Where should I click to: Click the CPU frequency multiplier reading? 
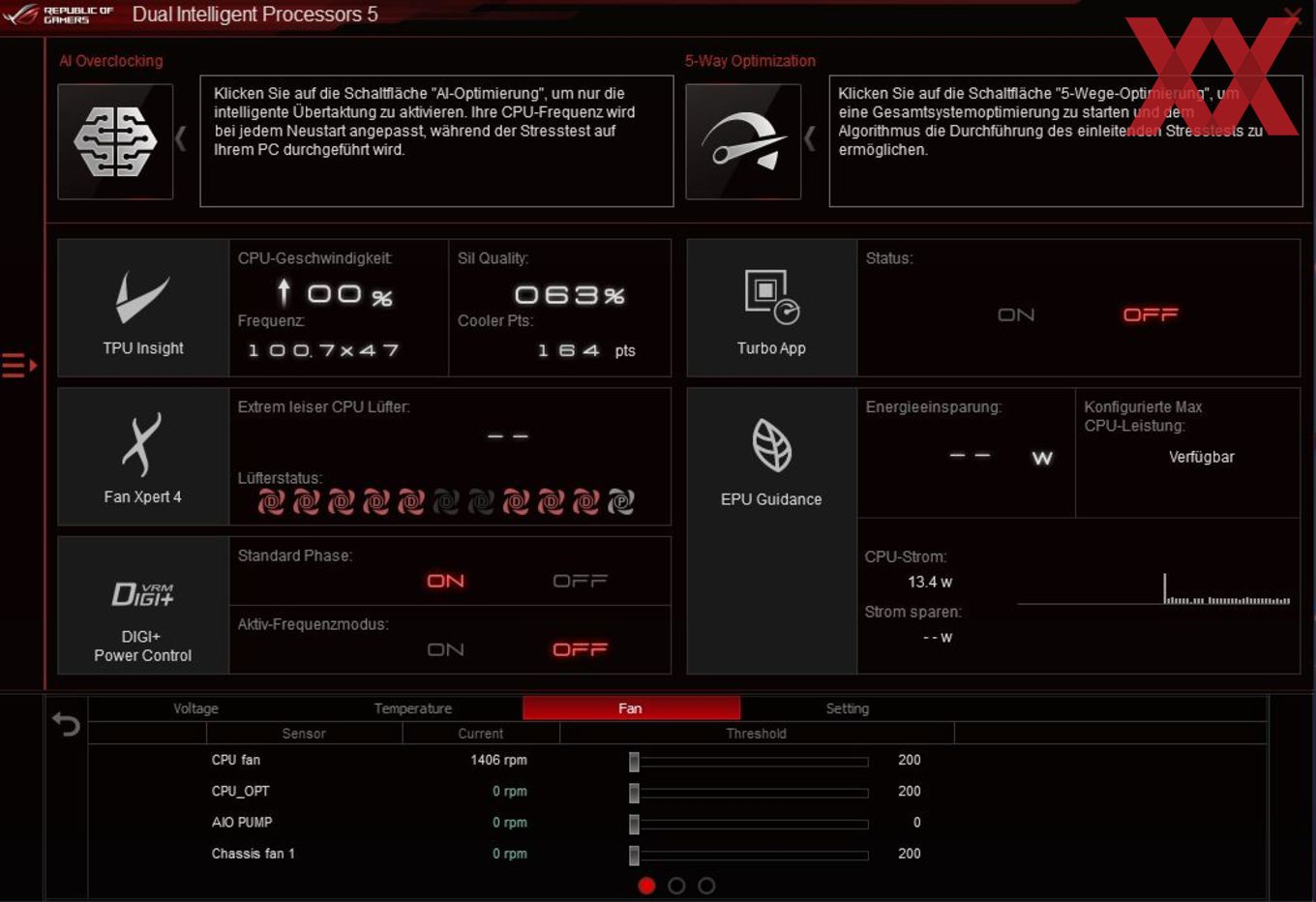[x=323, y=350]
